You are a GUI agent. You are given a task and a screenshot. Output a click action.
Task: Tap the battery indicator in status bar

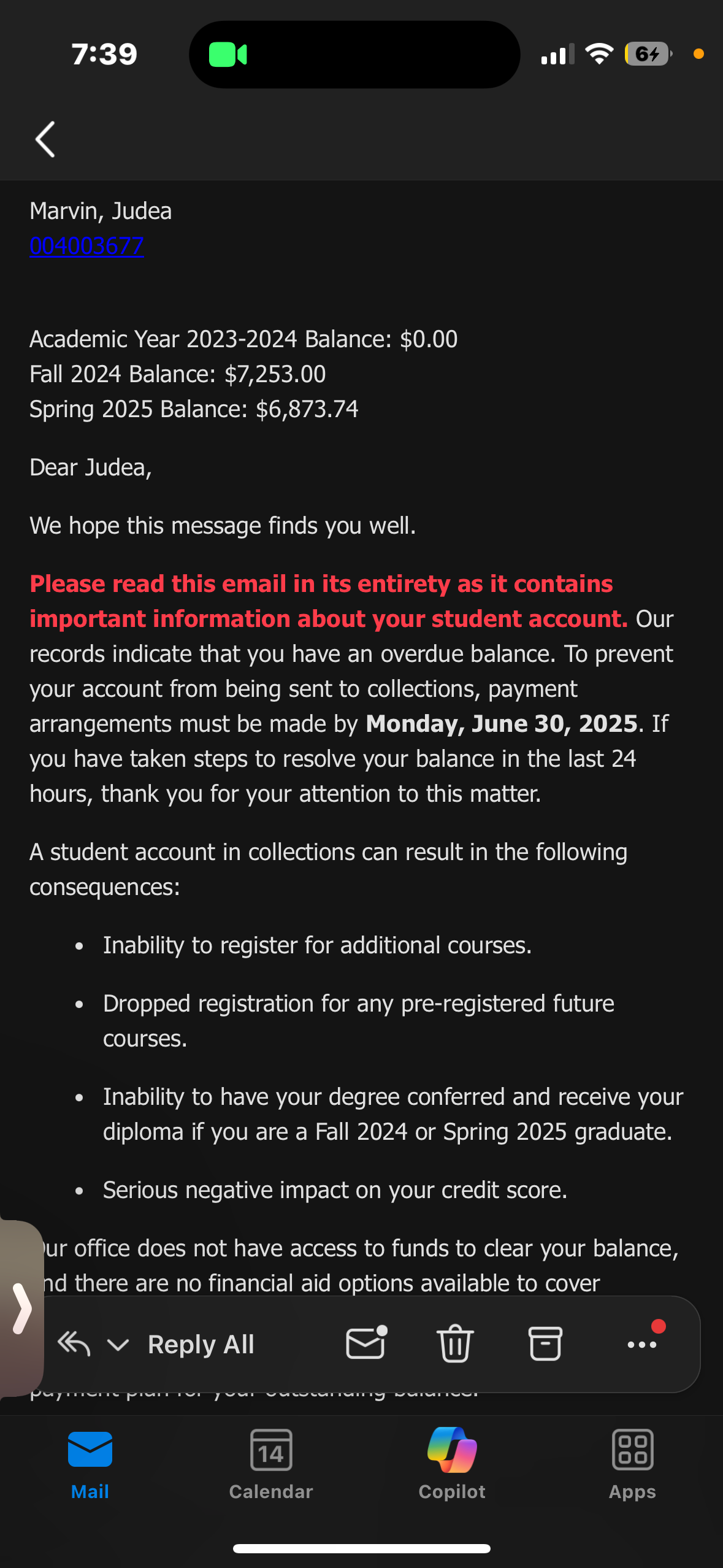click(x=648, y=54)
